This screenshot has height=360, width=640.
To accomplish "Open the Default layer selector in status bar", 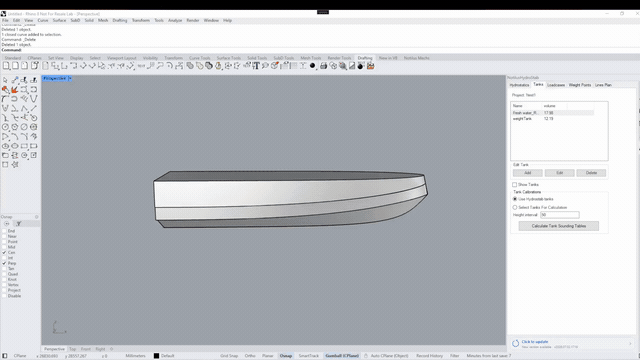I will coord(164,356).
